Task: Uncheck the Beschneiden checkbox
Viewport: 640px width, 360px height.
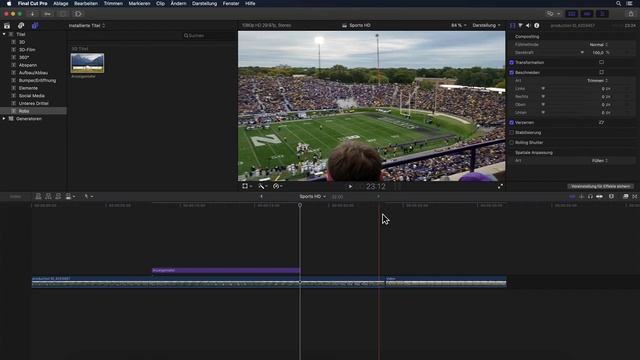Action: 511,72
